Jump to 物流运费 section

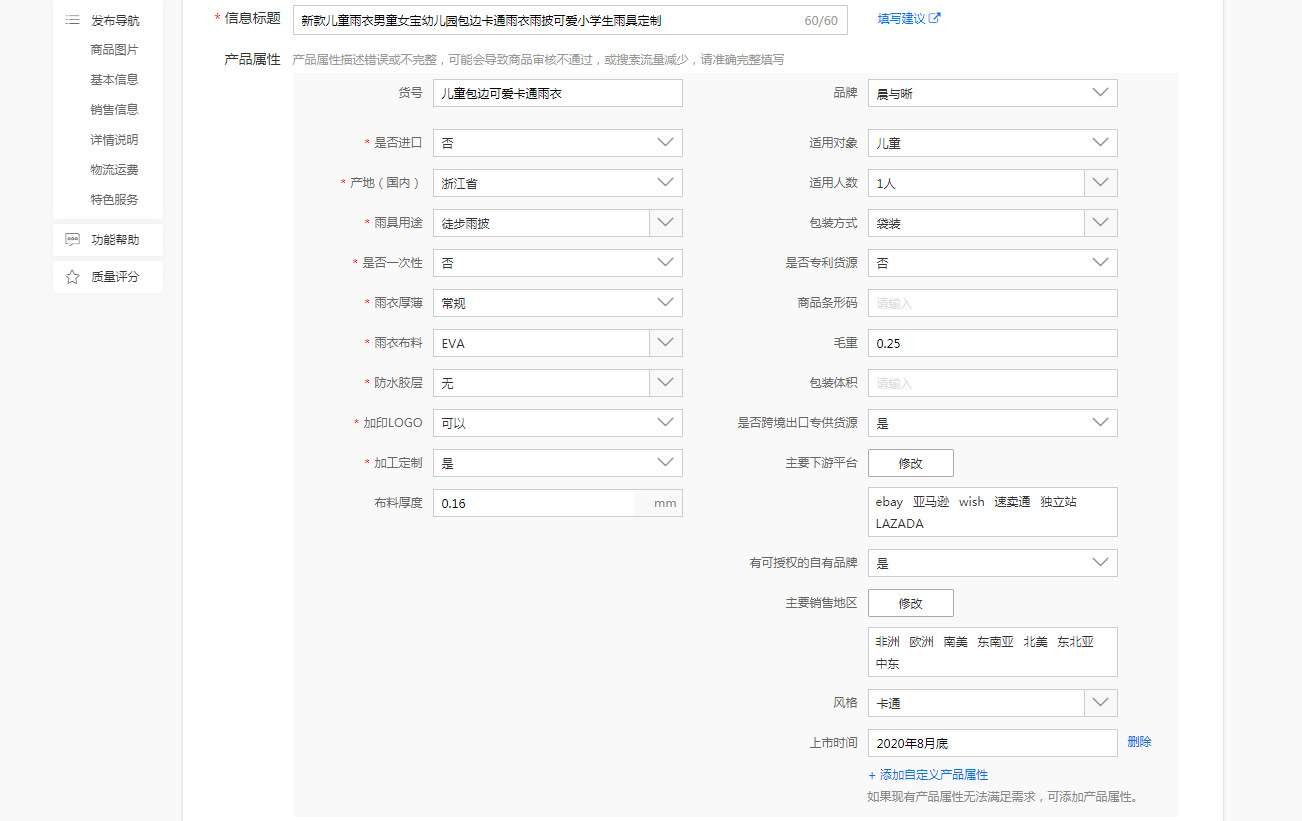(x=114, y=170)
